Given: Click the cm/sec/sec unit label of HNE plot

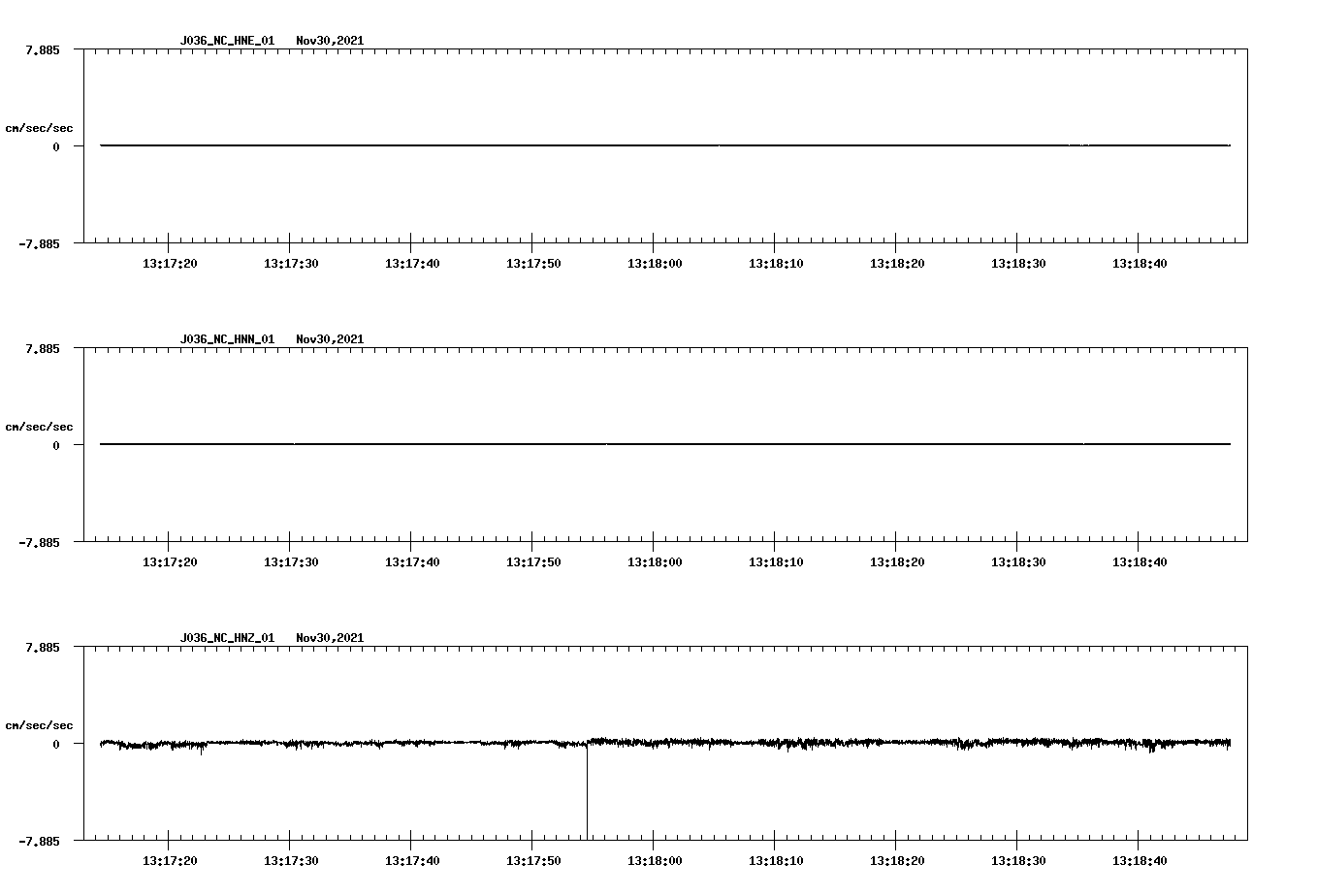Looking at the screenshot, I should tap(39, 128).
